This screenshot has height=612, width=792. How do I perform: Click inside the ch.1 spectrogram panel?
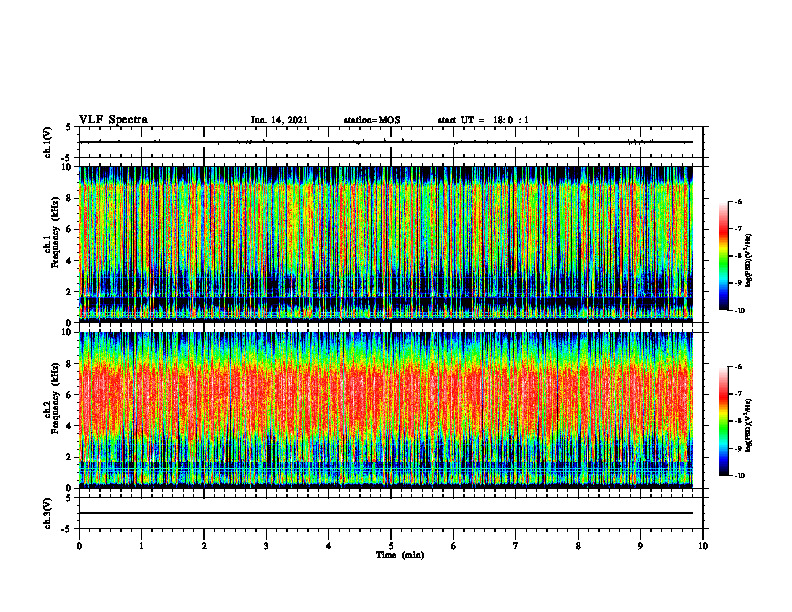click(x=386, y=244)
